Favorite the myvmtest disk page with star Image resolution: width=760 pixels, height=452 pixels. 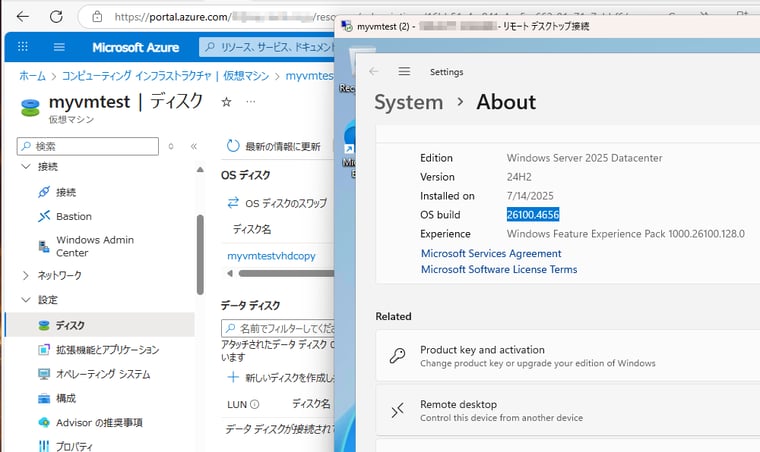[226, 102]
